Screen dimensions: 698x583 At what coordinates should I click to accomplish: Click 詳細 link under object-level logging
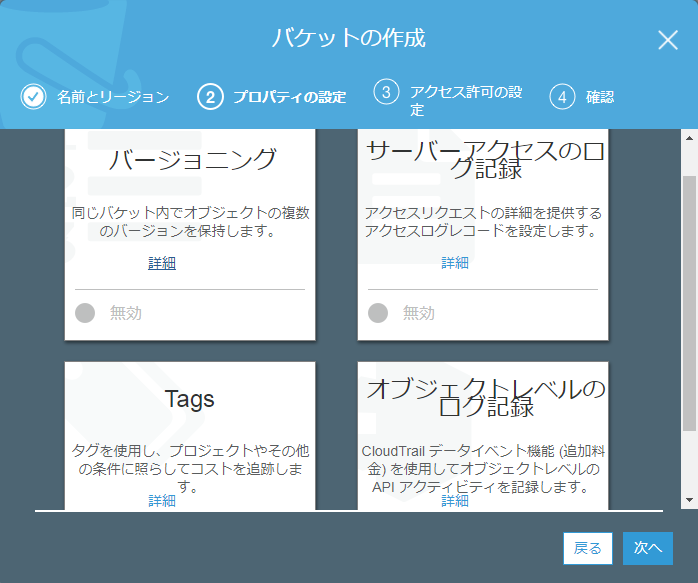point(455,501)
